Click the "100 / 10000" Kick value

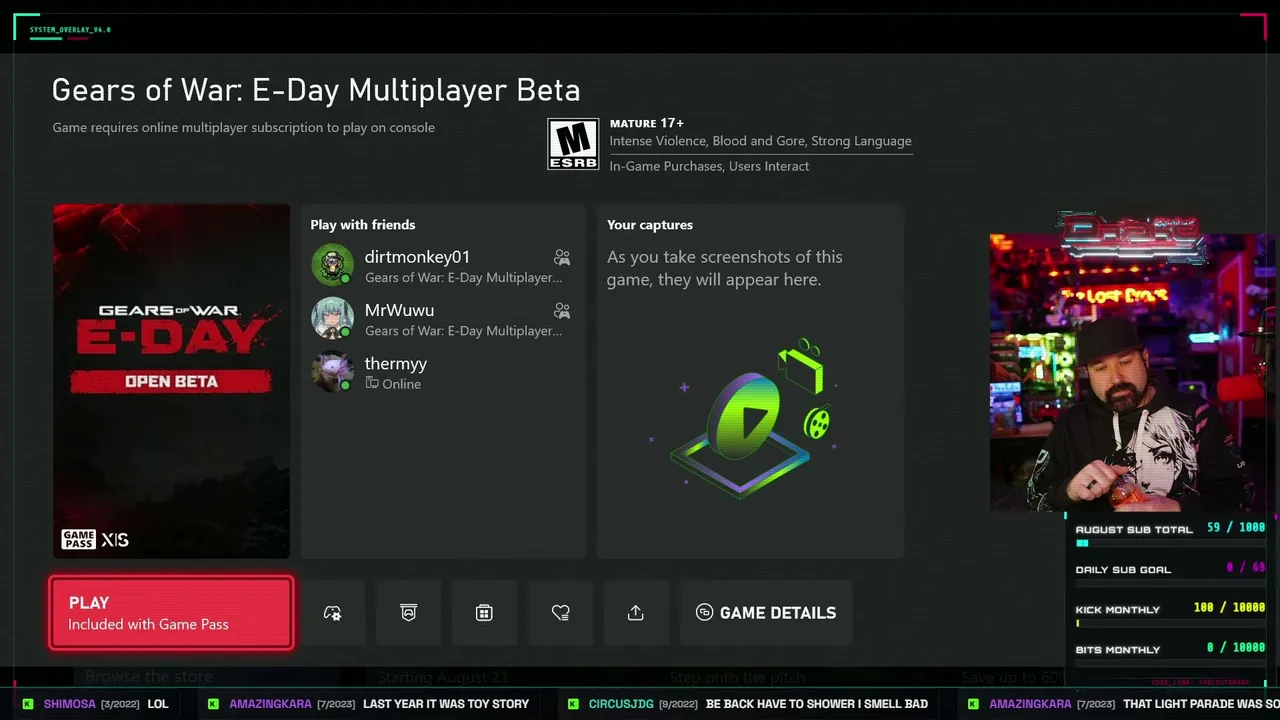[1229, 608]
